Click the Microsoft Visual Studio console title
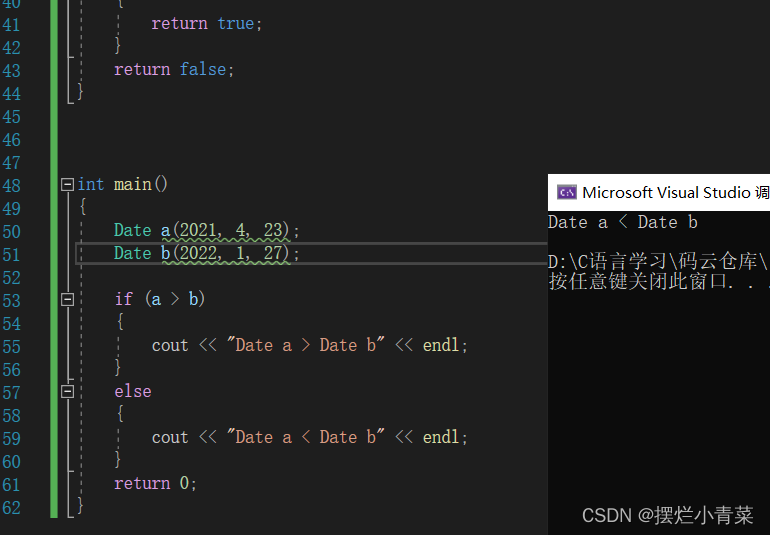The image size is (770, 535). pyautogui.click(x=676, y=193)
